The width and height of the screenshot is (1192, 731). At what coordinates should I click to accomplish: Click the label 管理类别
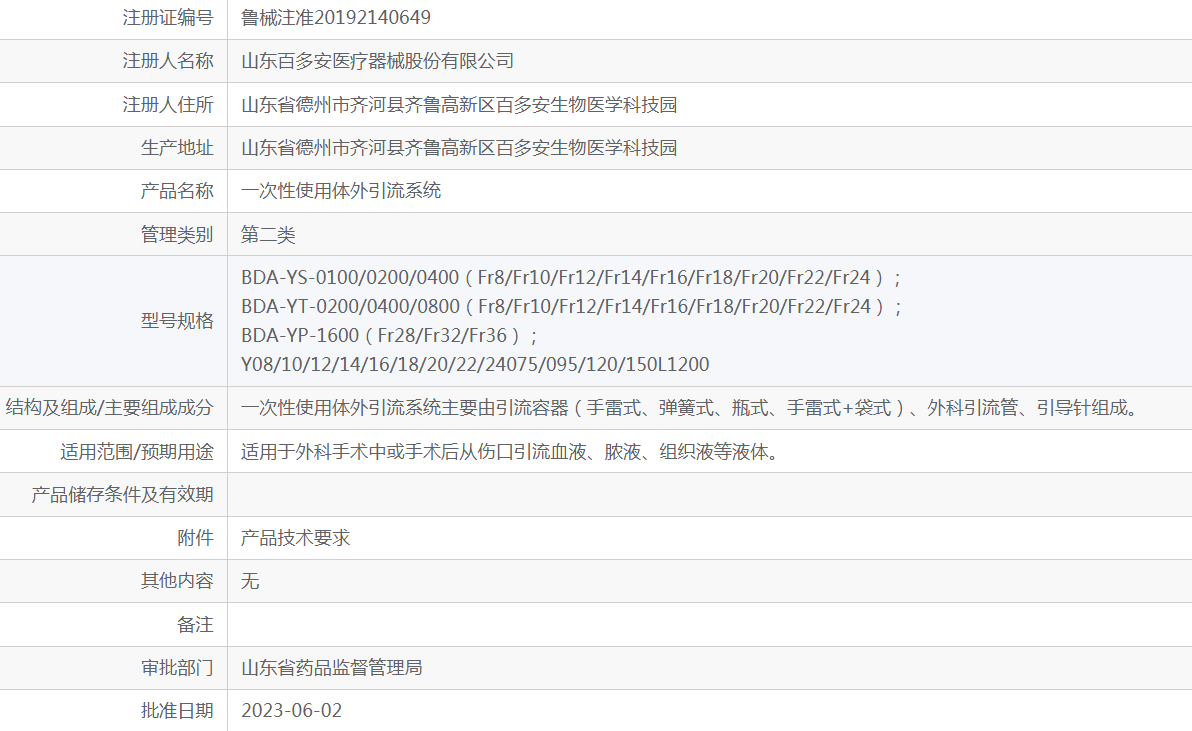point(177,234)
